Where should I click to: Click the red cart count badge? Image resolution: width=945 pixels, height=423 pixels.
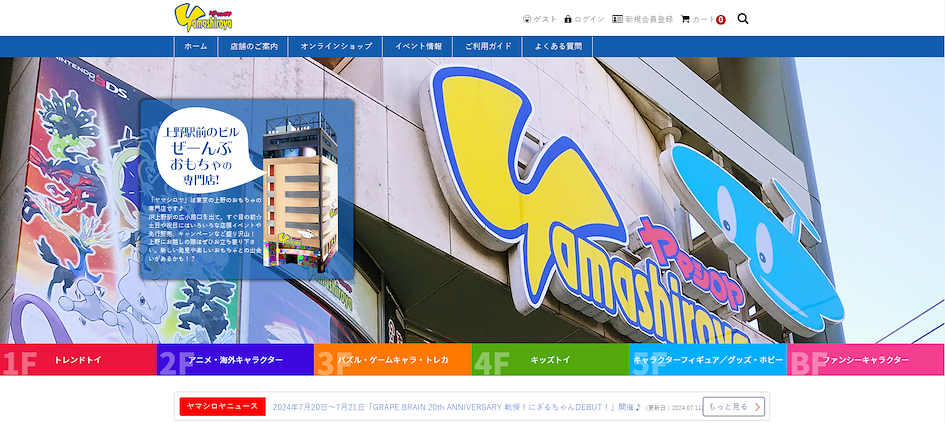721,20
